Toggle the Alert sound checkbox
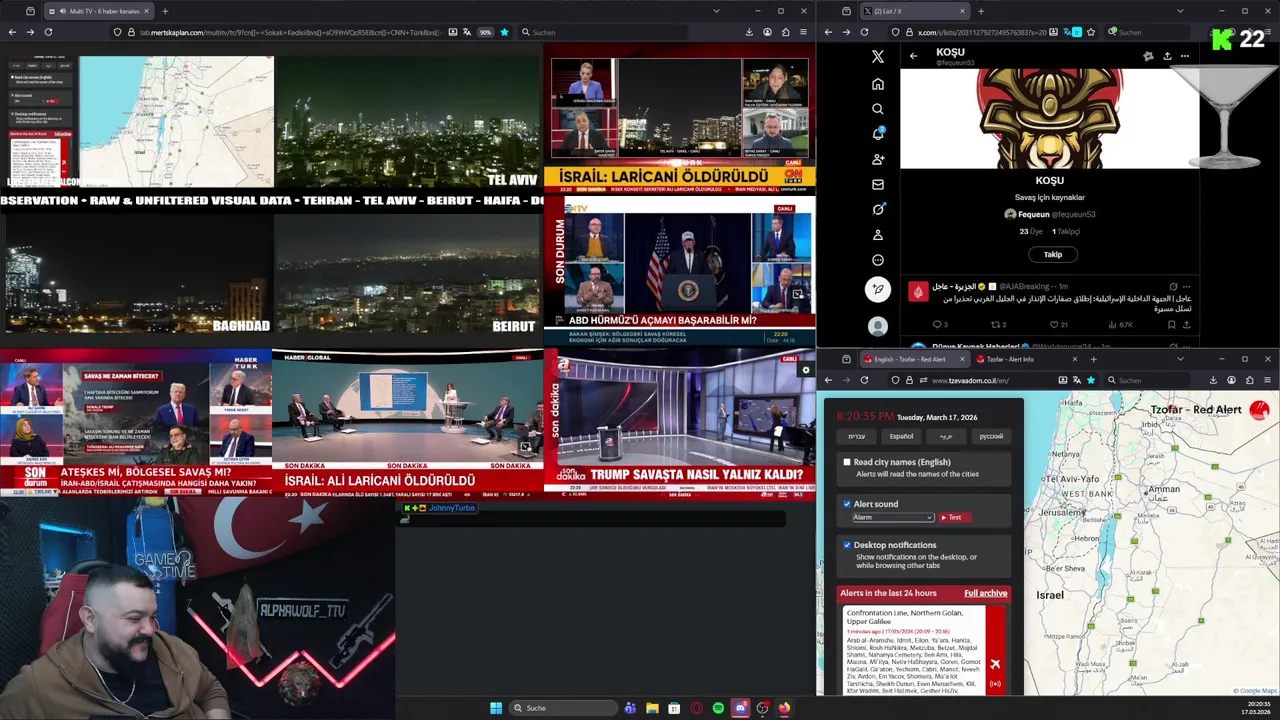1280x720 pixels. tap(847, 504)
